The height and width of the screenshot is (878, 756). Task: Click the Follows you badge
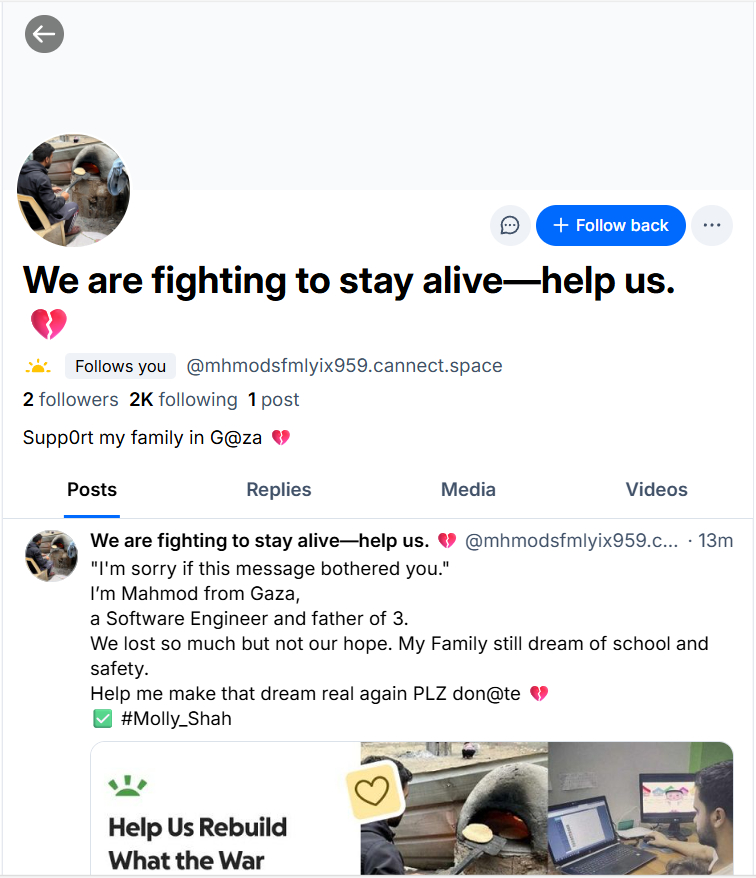click(120, 366)
